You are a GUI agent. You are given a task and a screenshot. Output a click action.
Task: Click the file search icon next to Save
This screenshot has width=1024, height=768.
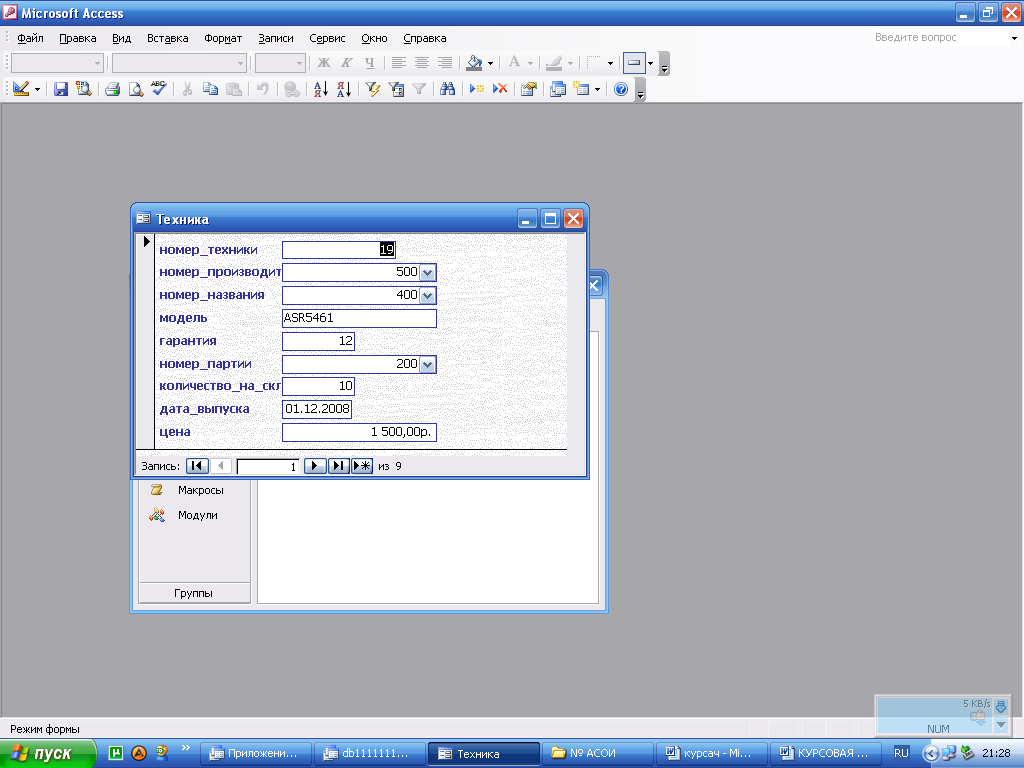[84, 89]
